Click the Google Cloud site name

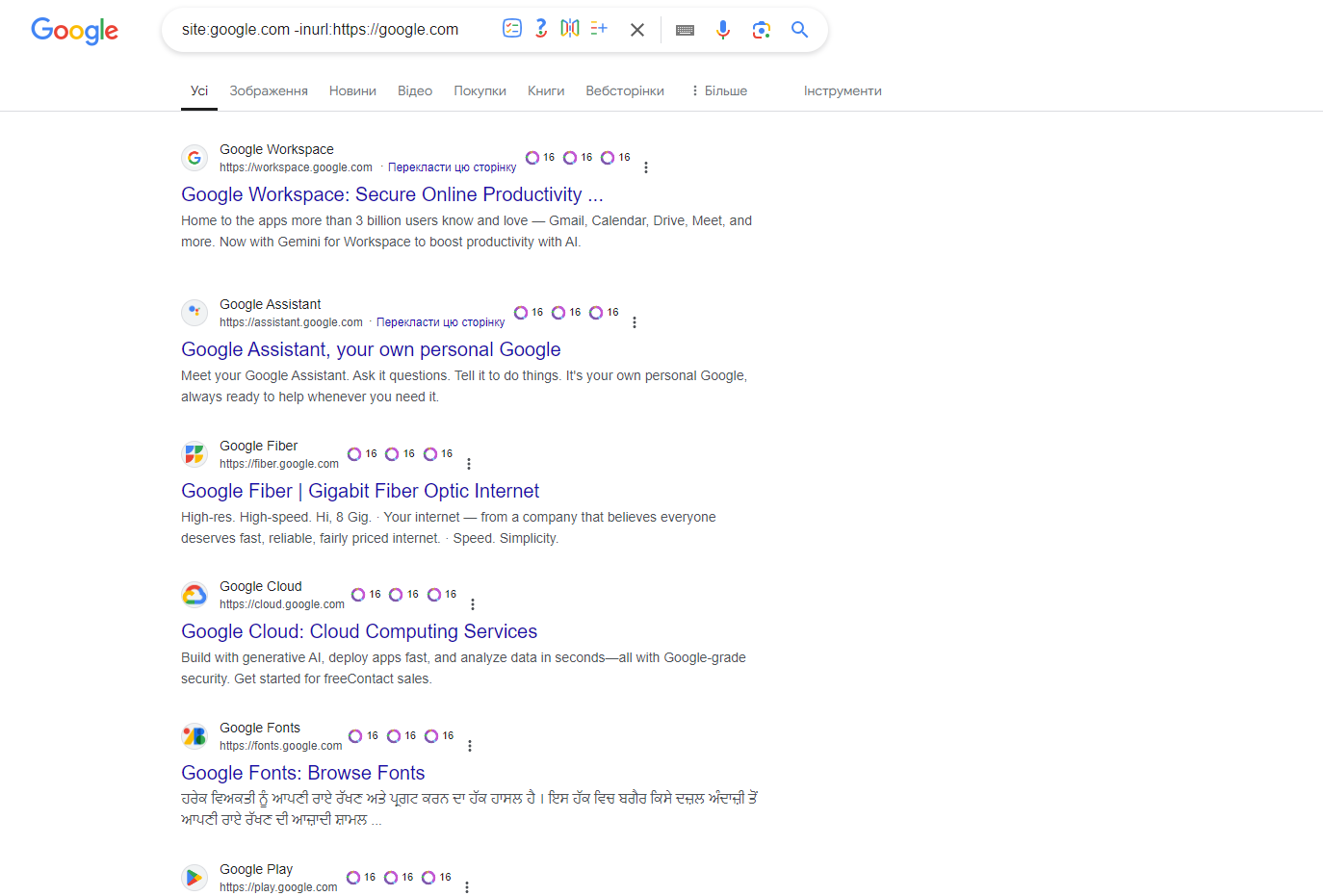click(x=261, y=586)
